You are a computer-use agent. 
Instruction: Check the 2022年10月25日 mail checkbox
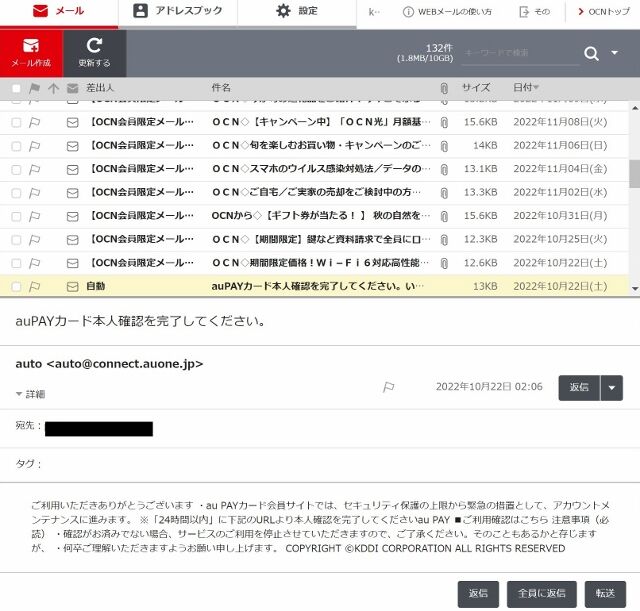(16, 240)
